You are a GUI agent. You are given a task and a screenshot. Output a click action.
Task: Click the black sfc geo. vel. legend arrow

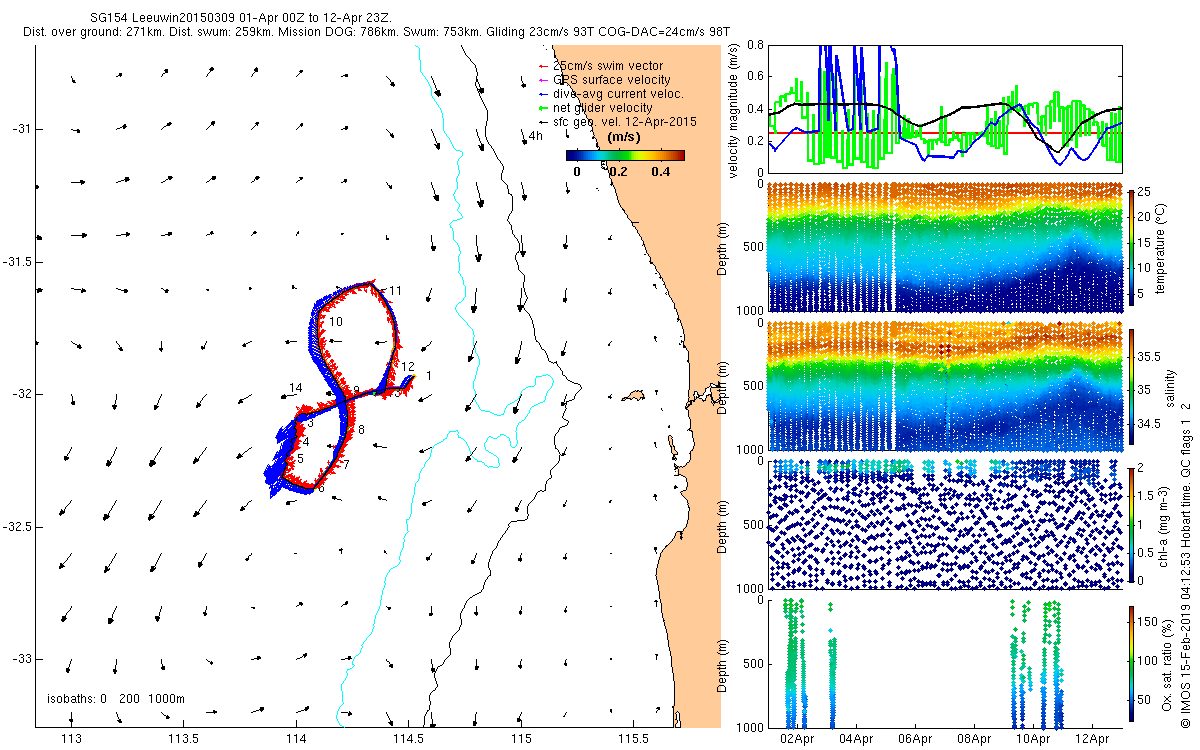[544, 121]
